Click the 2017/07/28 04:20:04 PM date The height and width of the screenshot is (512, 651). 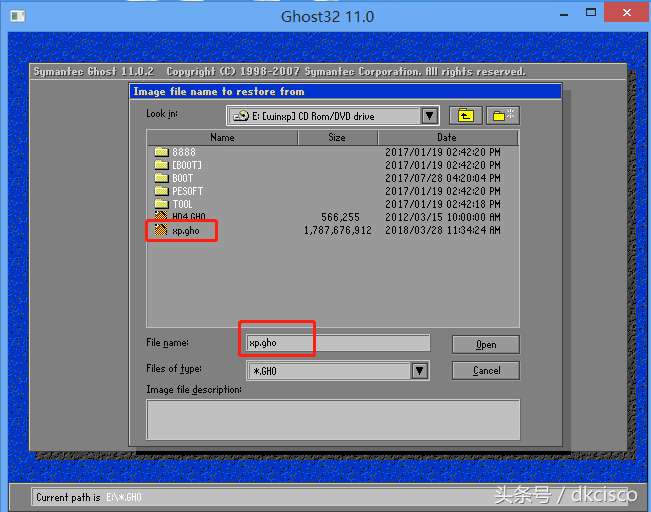443,178
